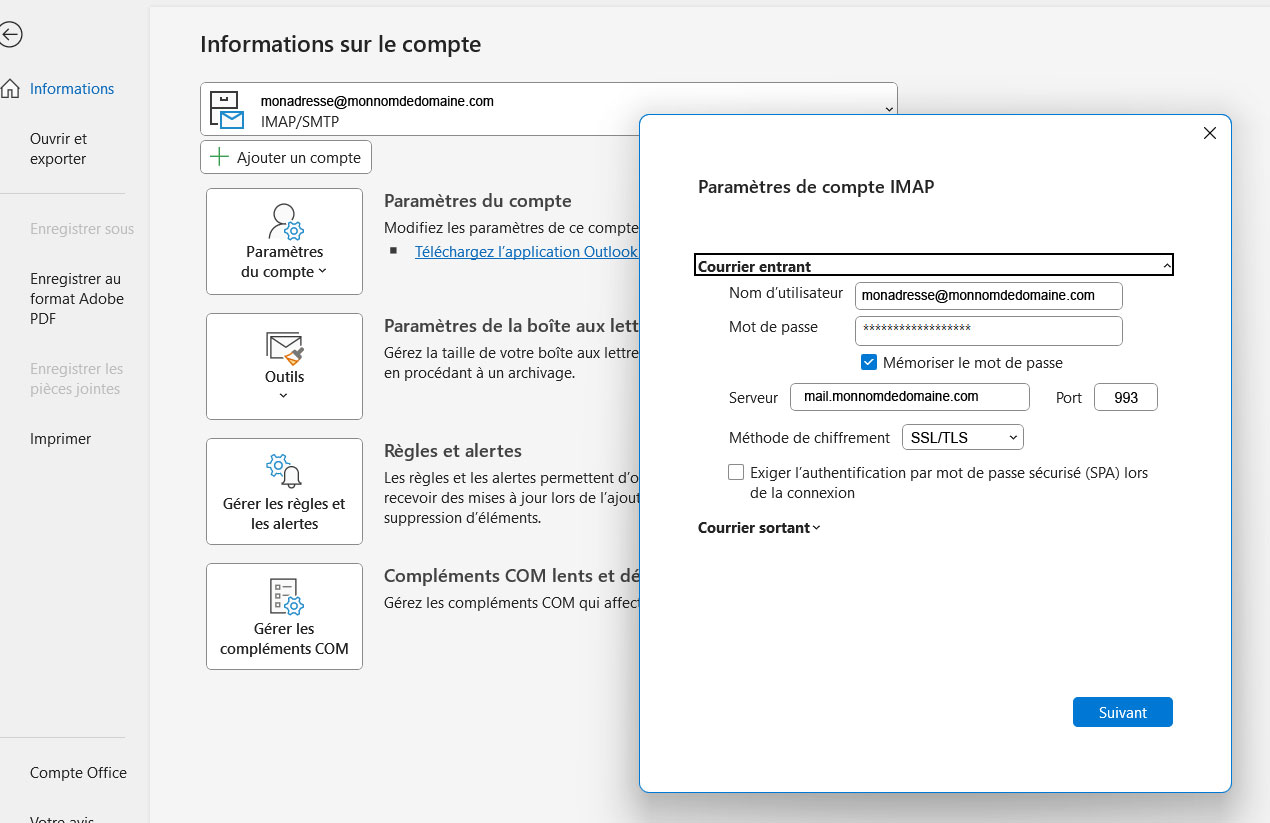Open the Méthode de chiffrement dropdown
The height and width of the screenshot is (823, 1270).
pyautogui.click(x=962, y=437)
